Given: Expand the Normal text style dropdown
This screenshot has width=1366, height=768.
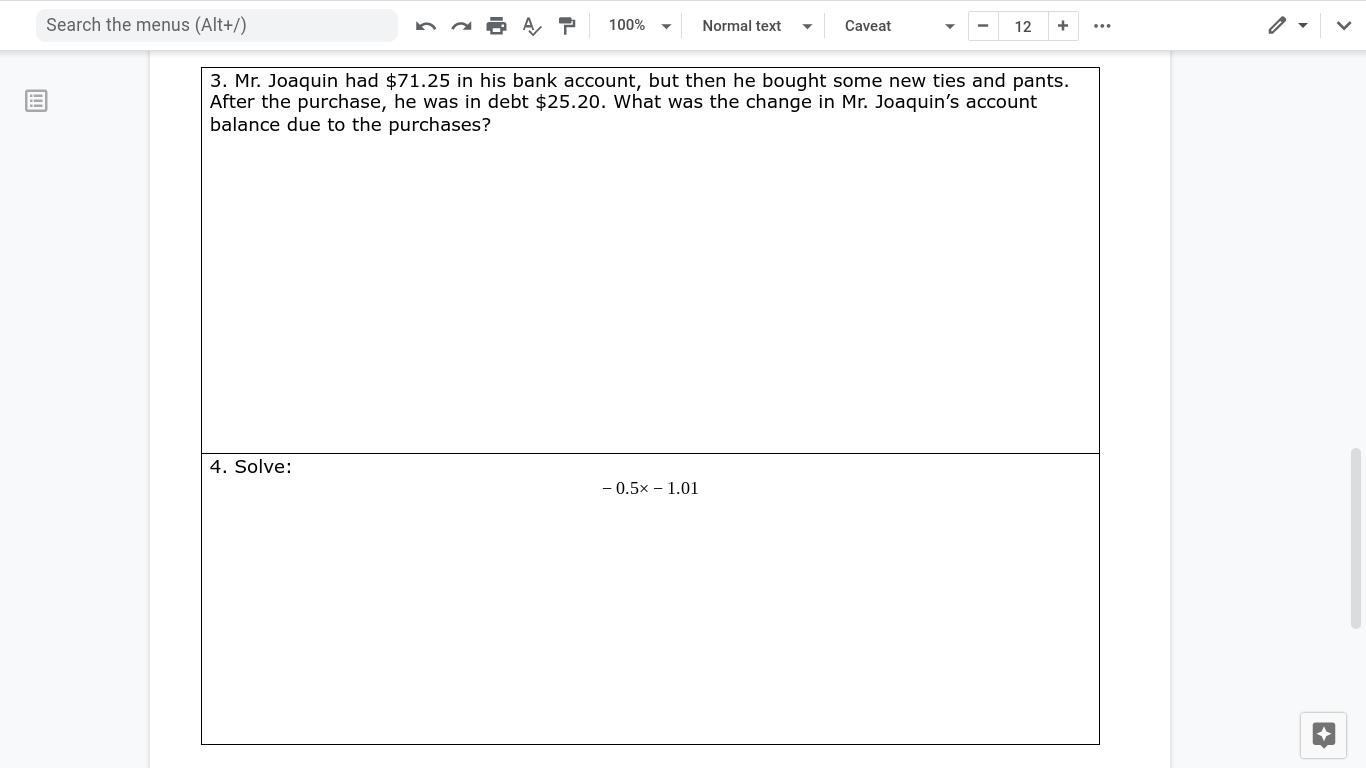Looking at the screenshot, I should pyautogui.click(x=756, y=26).
